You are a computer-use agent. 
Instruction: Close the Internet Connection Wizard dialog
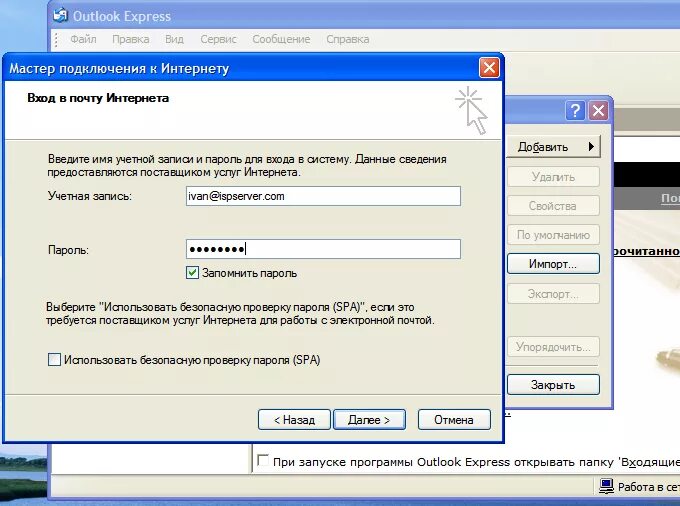pos(489,68)
